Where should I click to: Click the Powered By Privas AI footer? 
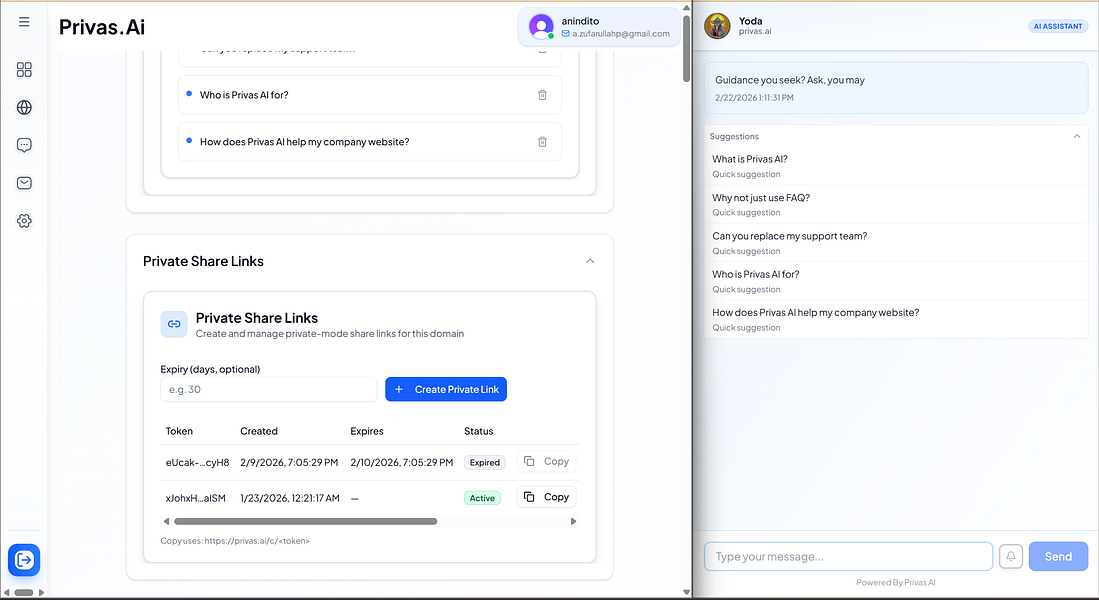[896, 582]
